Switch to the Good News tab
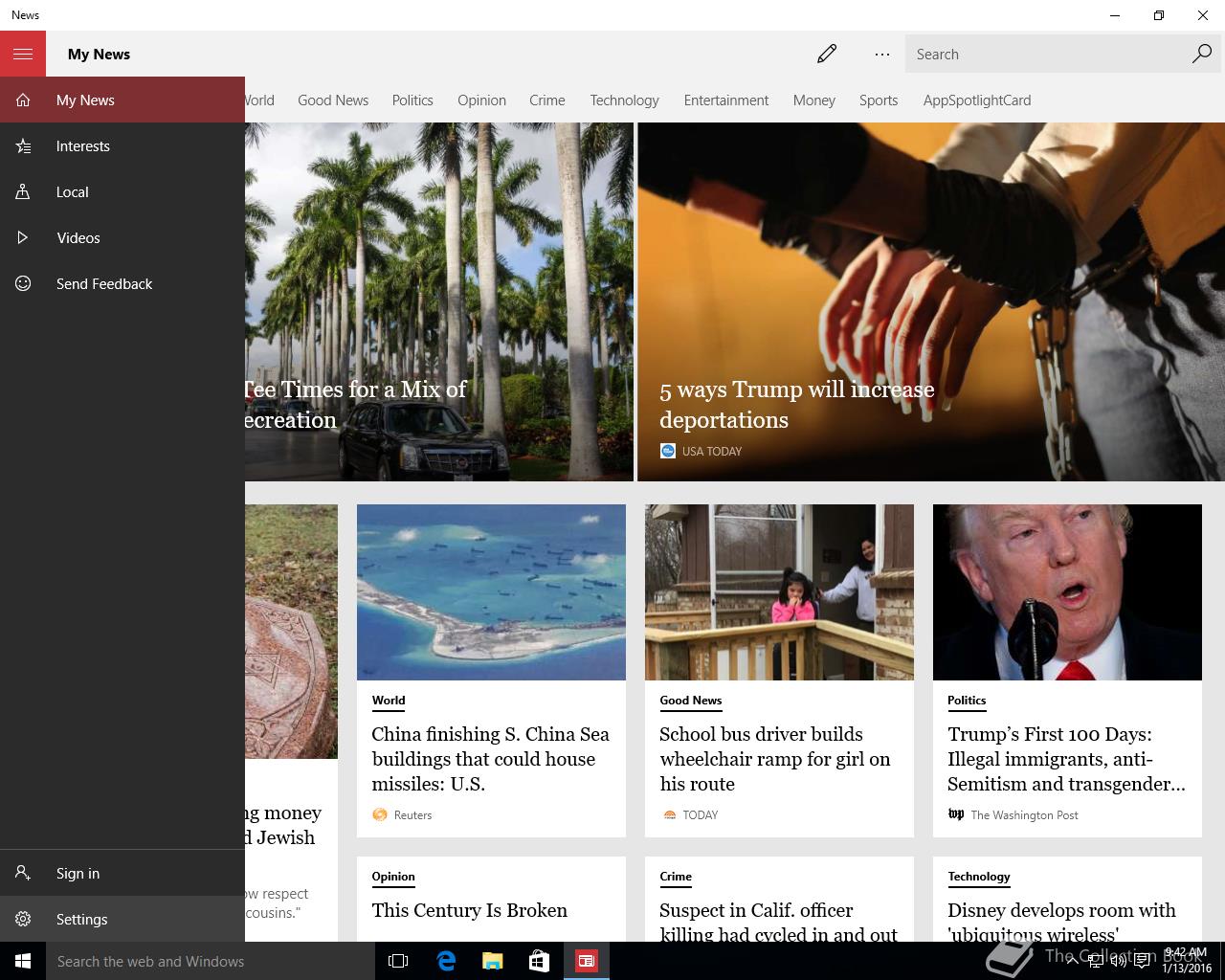This screenshot has height=980, width=1225. tap(333, 100)
